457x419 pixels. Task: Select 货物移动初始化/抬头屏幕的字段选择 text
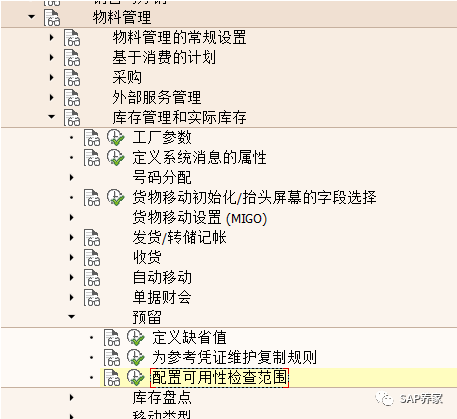254,197
